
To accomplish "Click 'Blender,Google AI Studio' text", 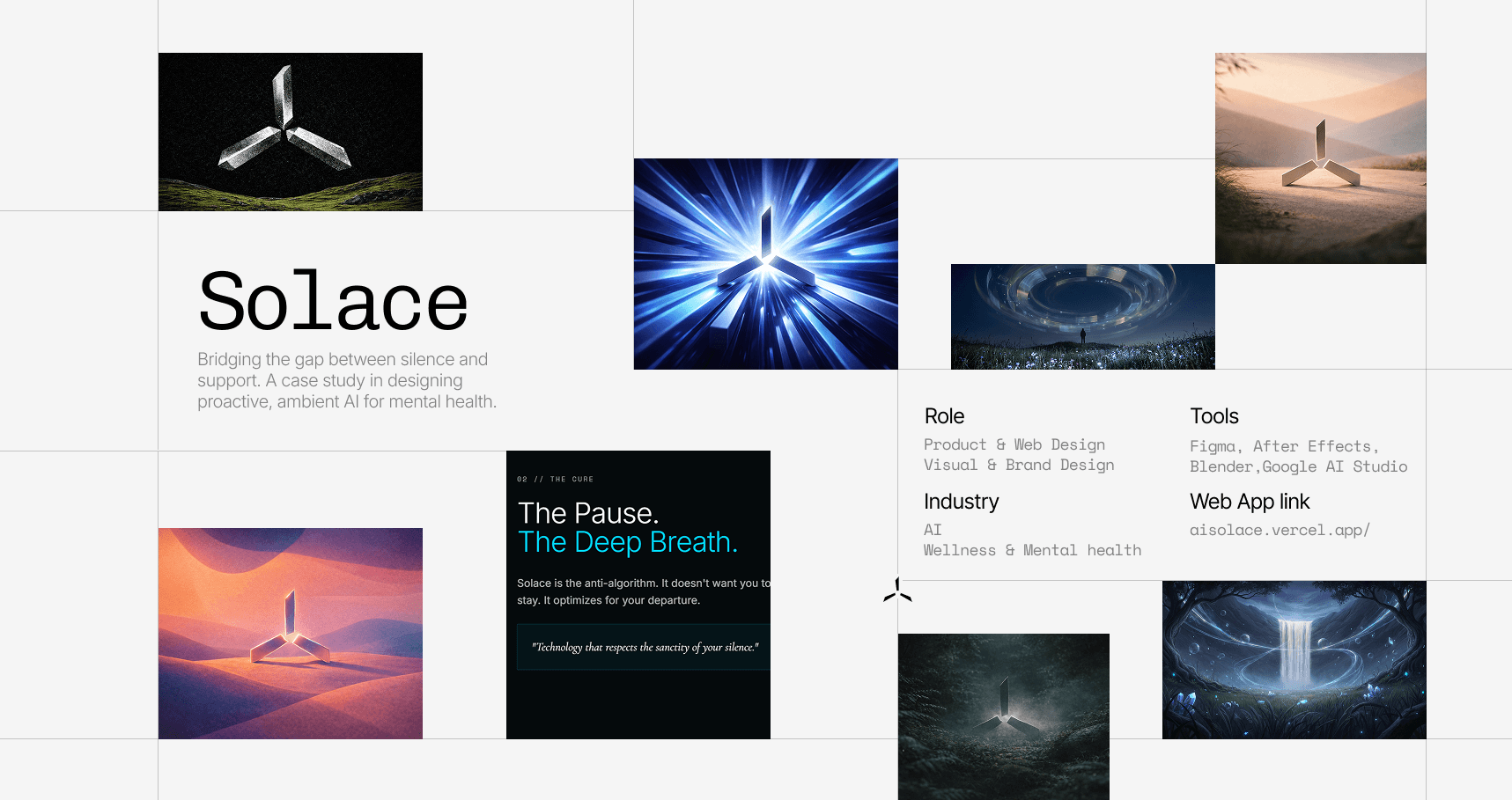I will pos(1299,466).
